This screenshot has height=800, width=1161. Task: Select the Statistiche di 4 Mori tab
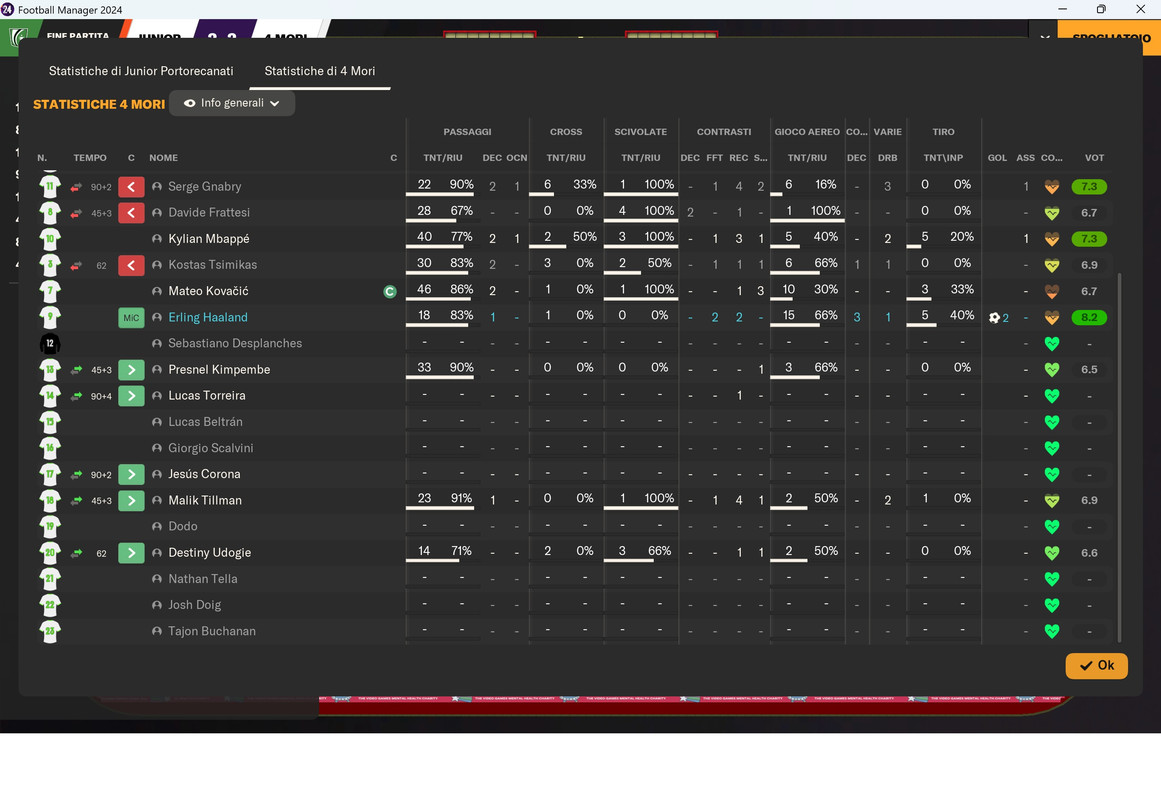[x=320, y=71]
